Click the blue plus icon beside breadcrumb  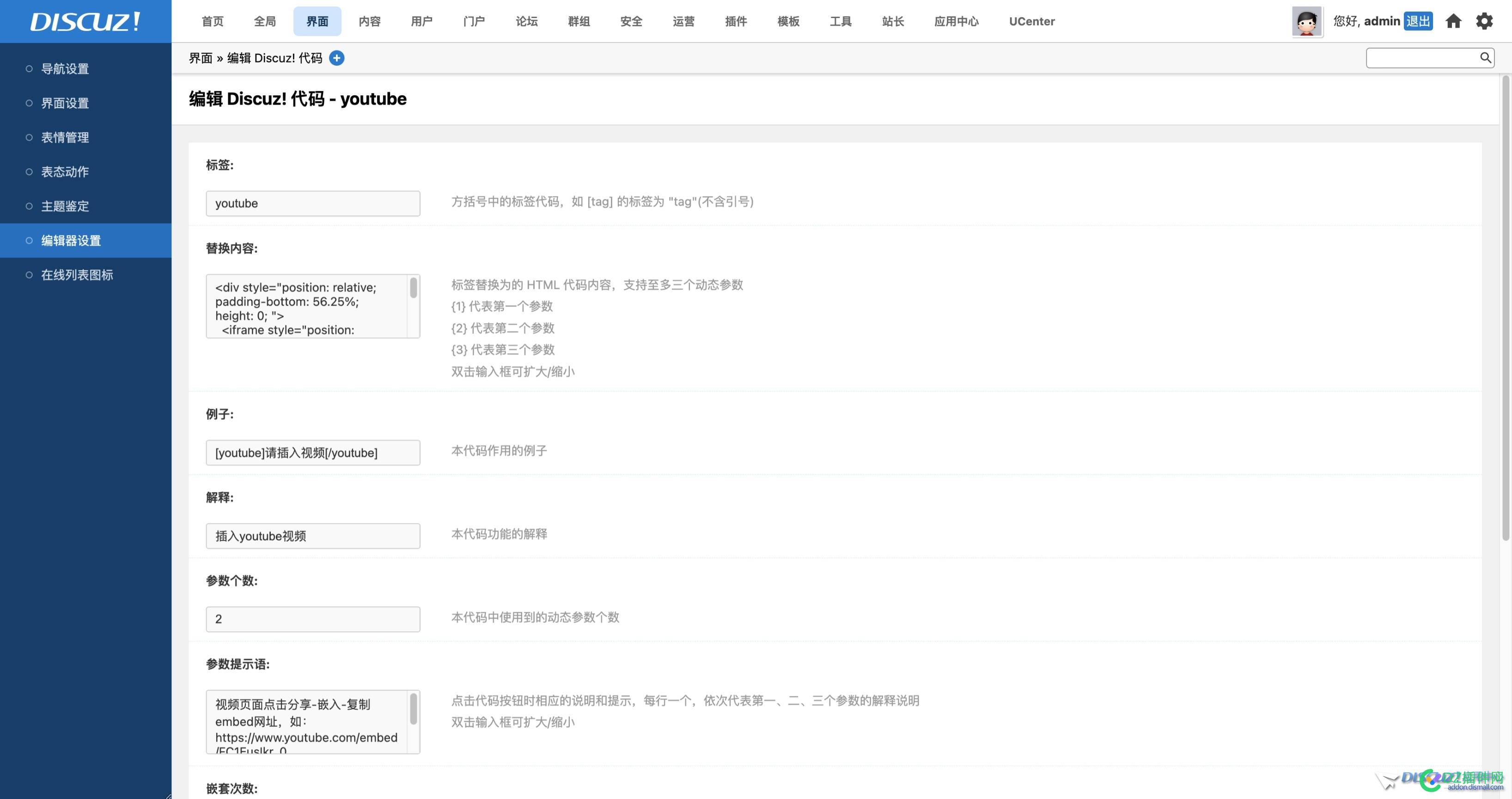[x=337, y=58]
